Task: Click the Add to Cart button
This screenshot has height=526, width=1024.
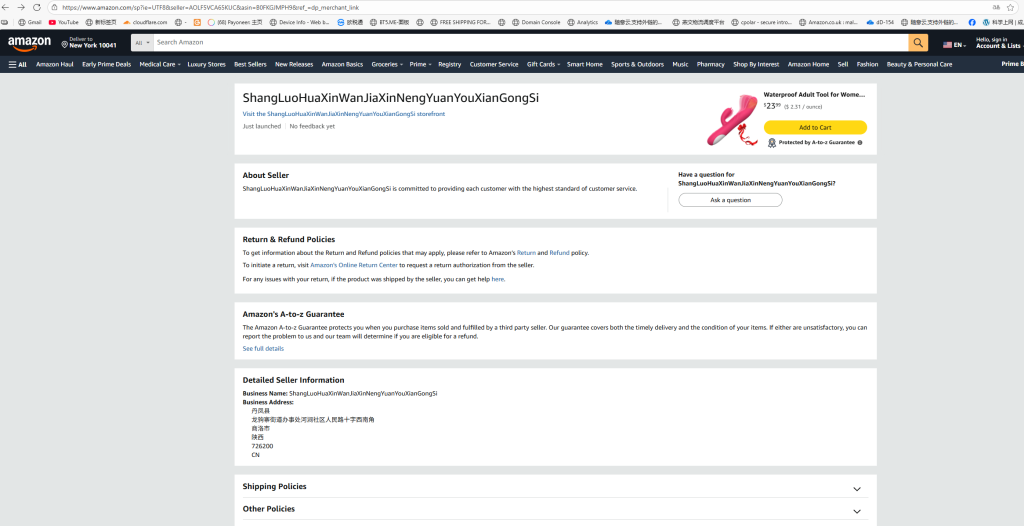Action: click(x=815, y=127)
